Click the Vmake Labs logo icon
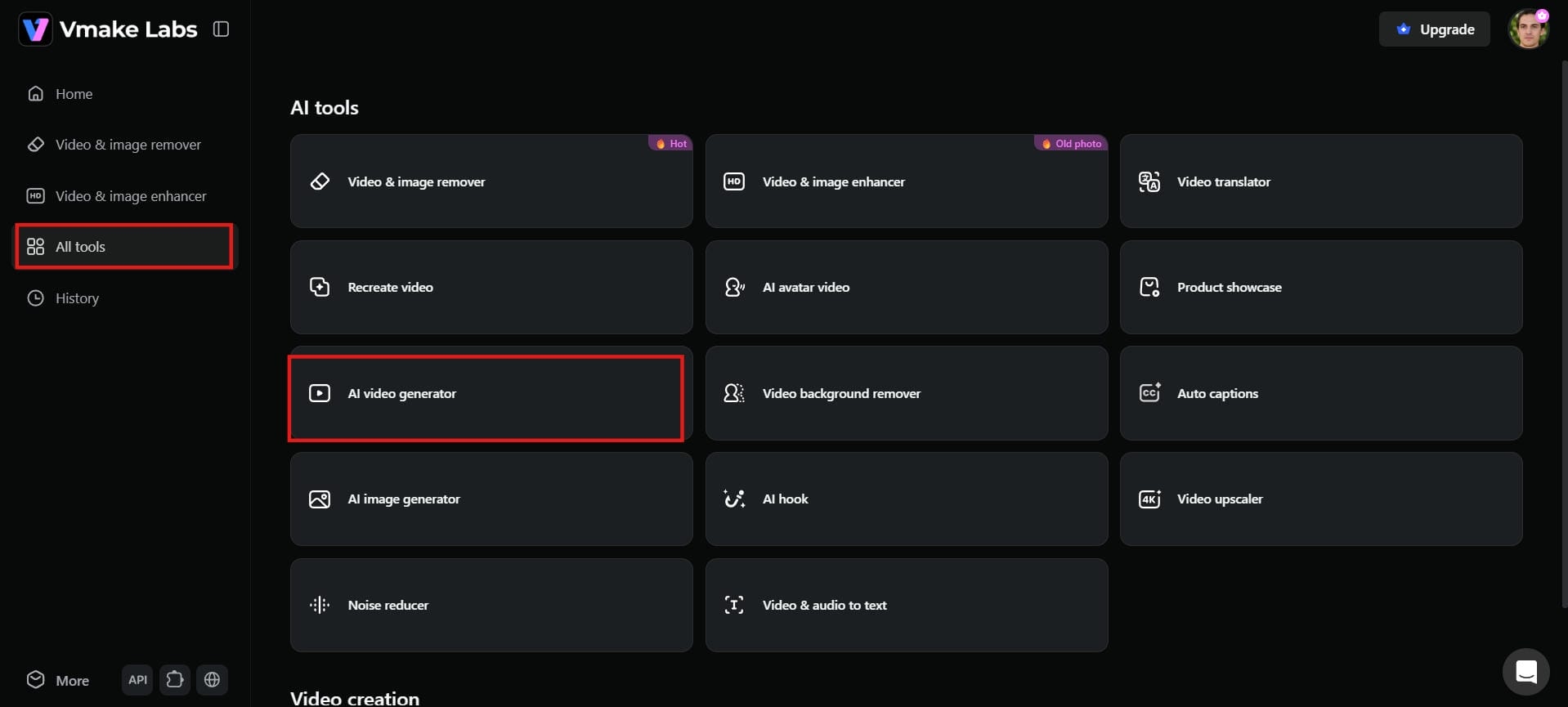 tap(35, 29)
